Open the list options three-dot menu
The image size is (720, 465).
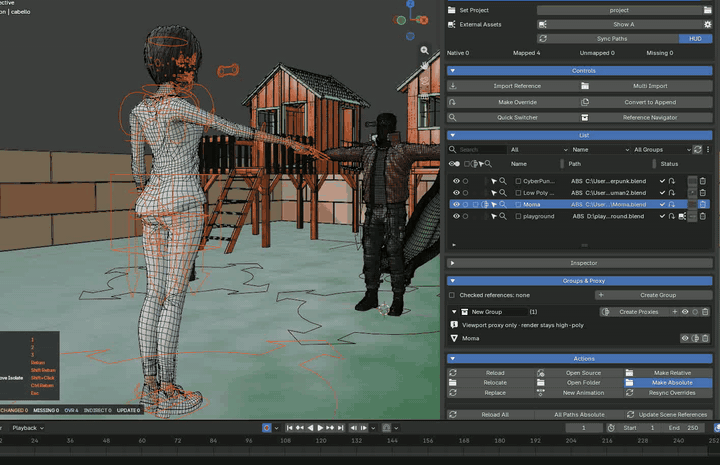(x=708, y=150)
